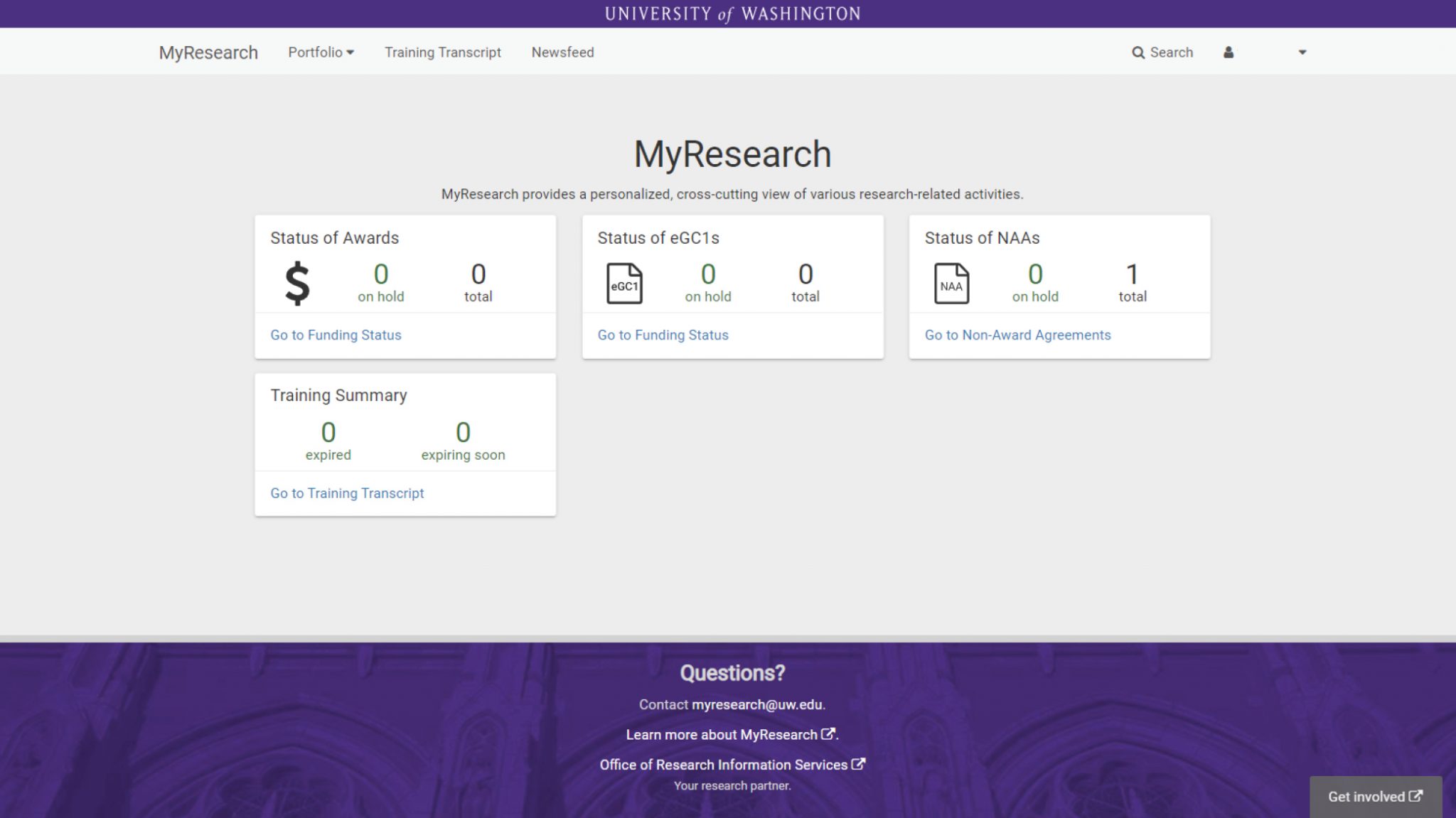The image size is (1456, 818).
Task: Open Go to Non-Award Agreements link
Action: (x=1017, y=335)
